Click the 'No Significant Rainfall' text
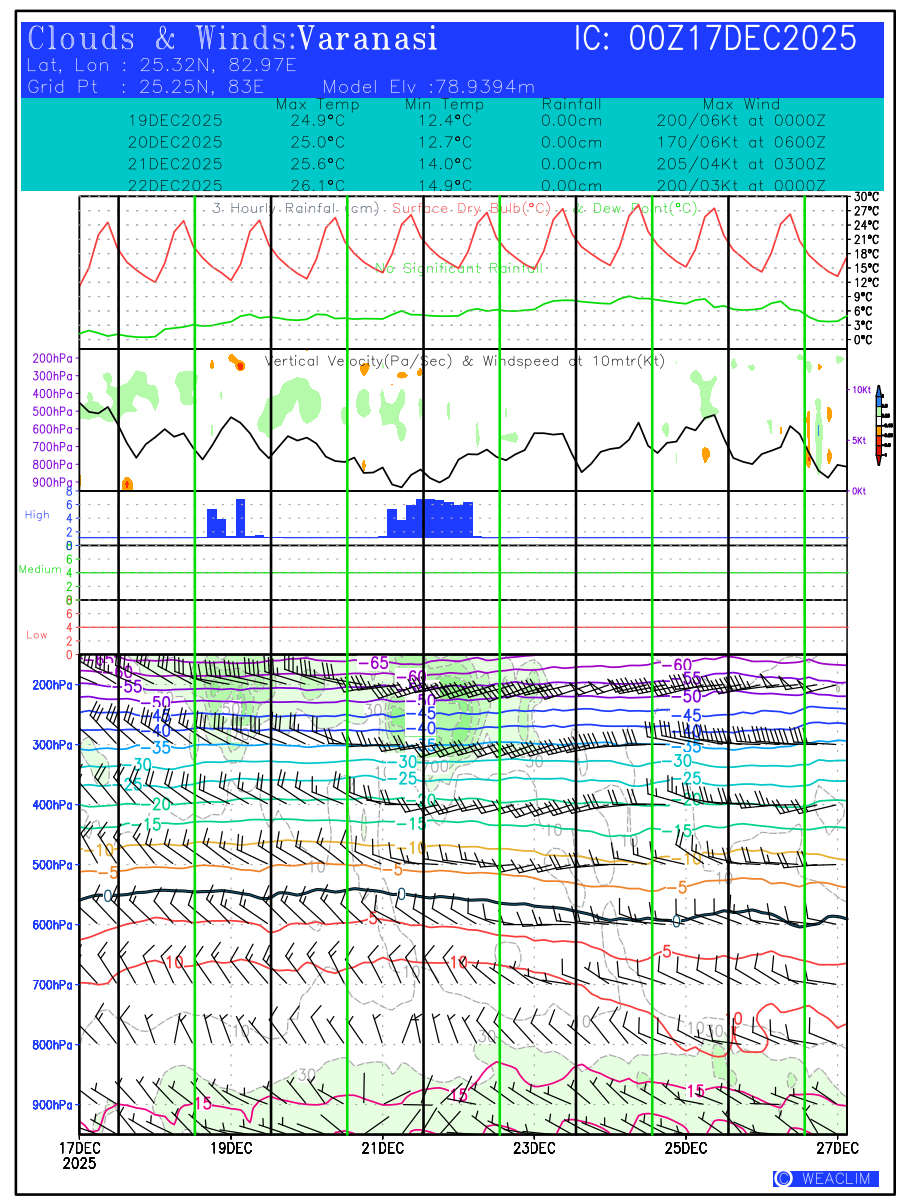900x1200 pixels. (x=459, y=268)
